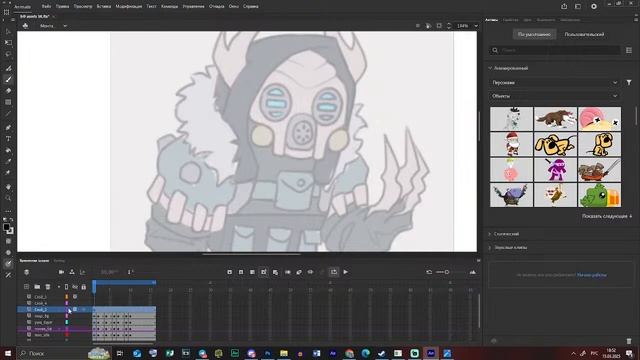This screenshot has height=360, width=640.
Task: Click the new layer folder icon
Action: tap(37, 287)
